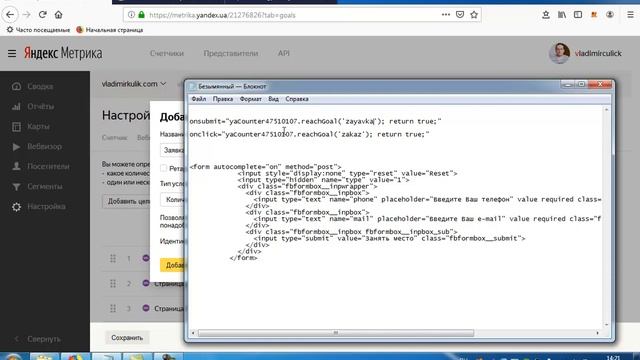This screenshot has height=360, width=640.
Task: Collapse sidebar with Свернуть
Action: point(44,339)
